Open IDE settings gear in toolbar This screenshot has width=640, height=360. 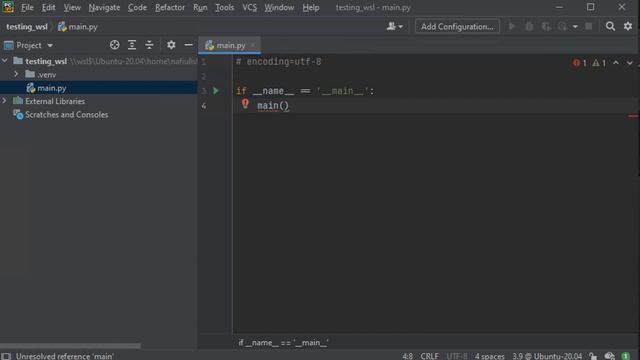pyautogui.click(x=628, y=27)
